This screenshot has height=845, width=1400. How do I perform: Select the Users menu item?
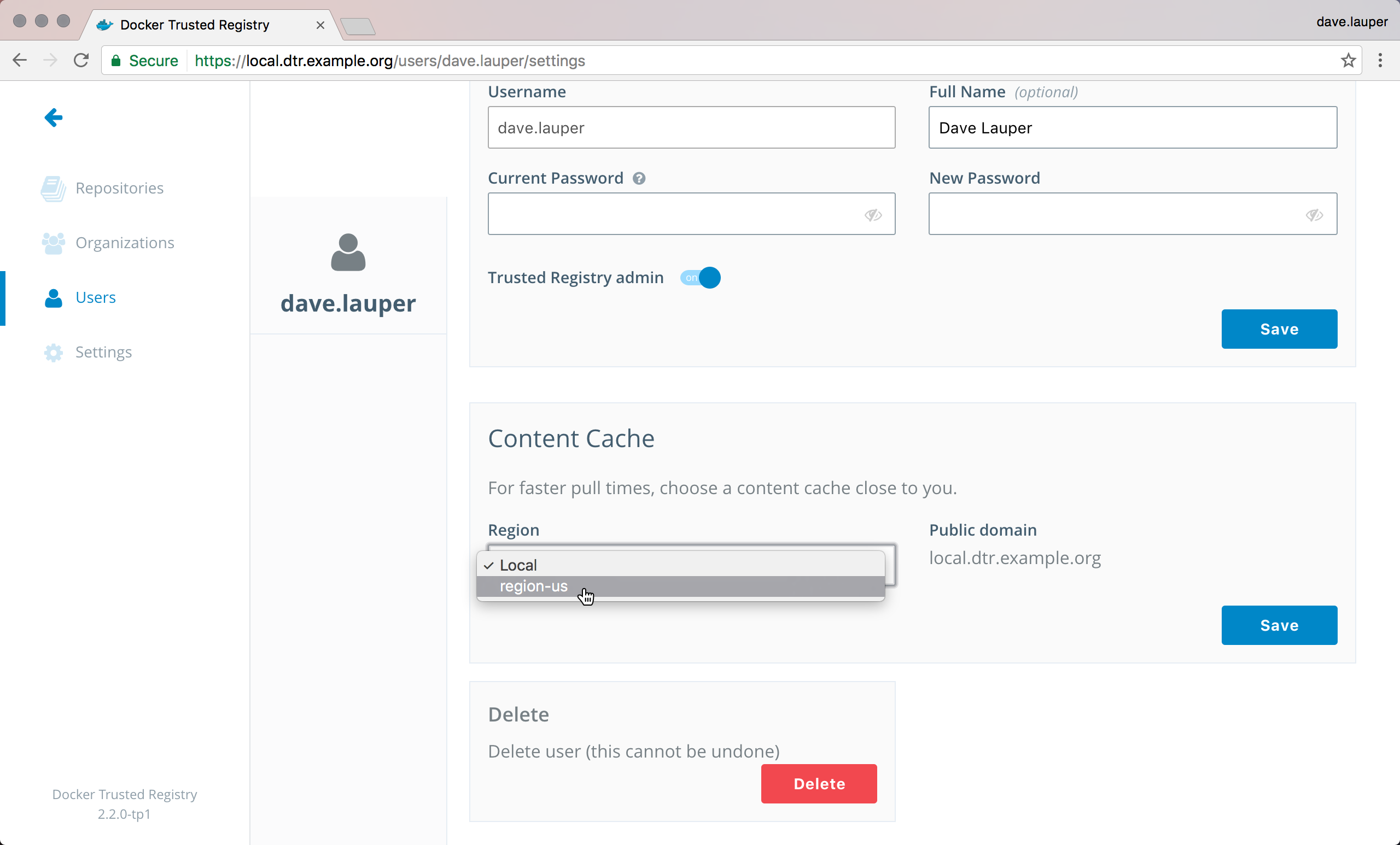95,297
